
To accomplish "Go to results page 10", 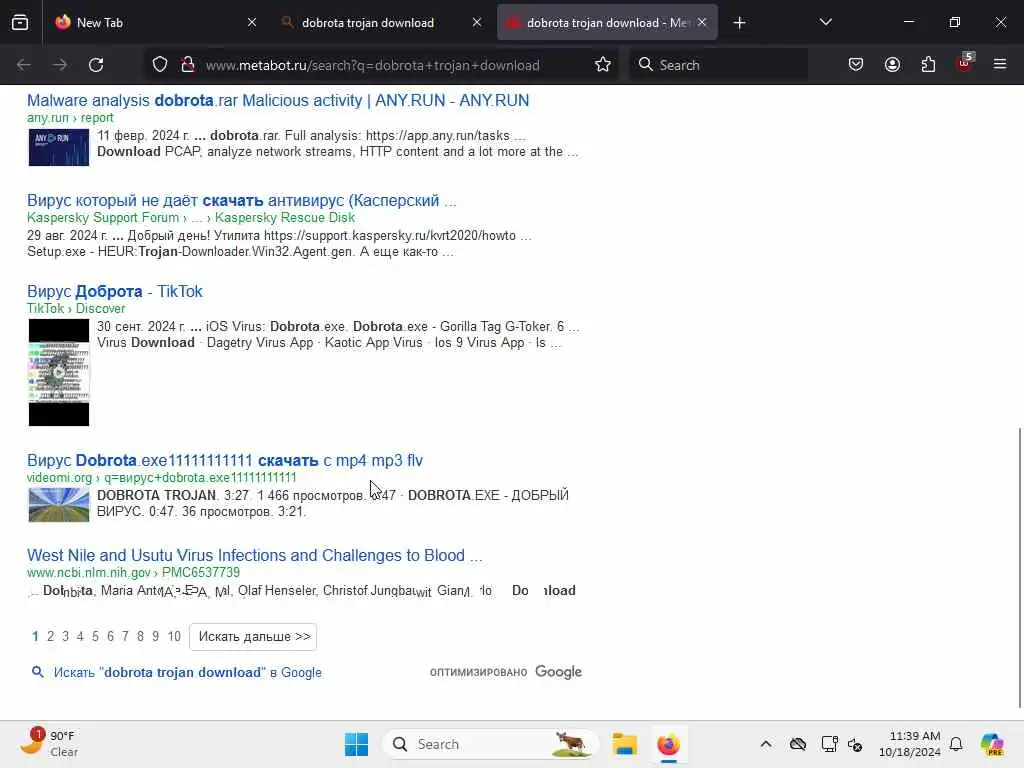I will [x=174, y=636].
